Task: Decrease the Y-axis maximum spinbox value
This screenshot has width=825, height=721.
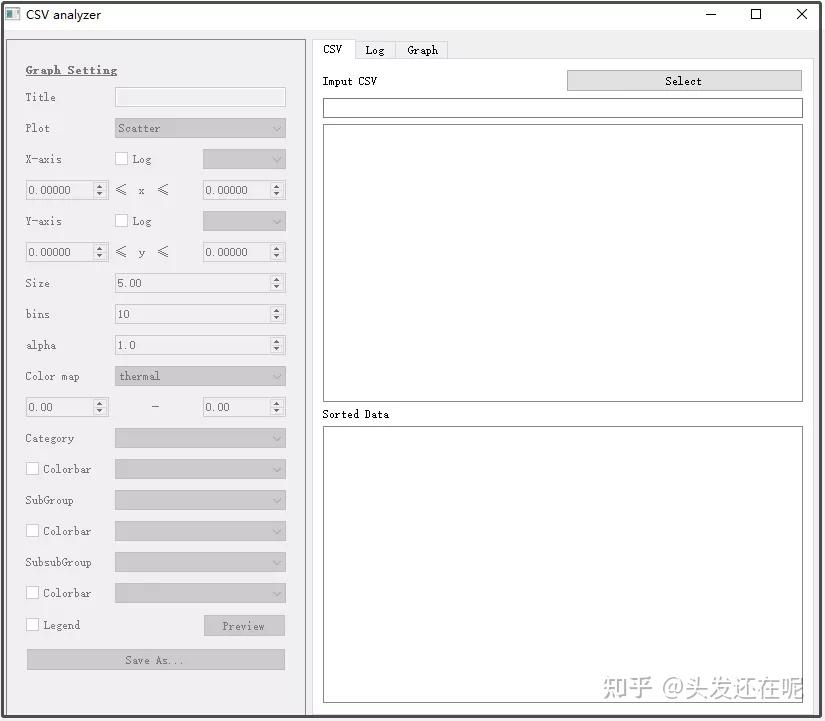Action: tap(276, 256)
